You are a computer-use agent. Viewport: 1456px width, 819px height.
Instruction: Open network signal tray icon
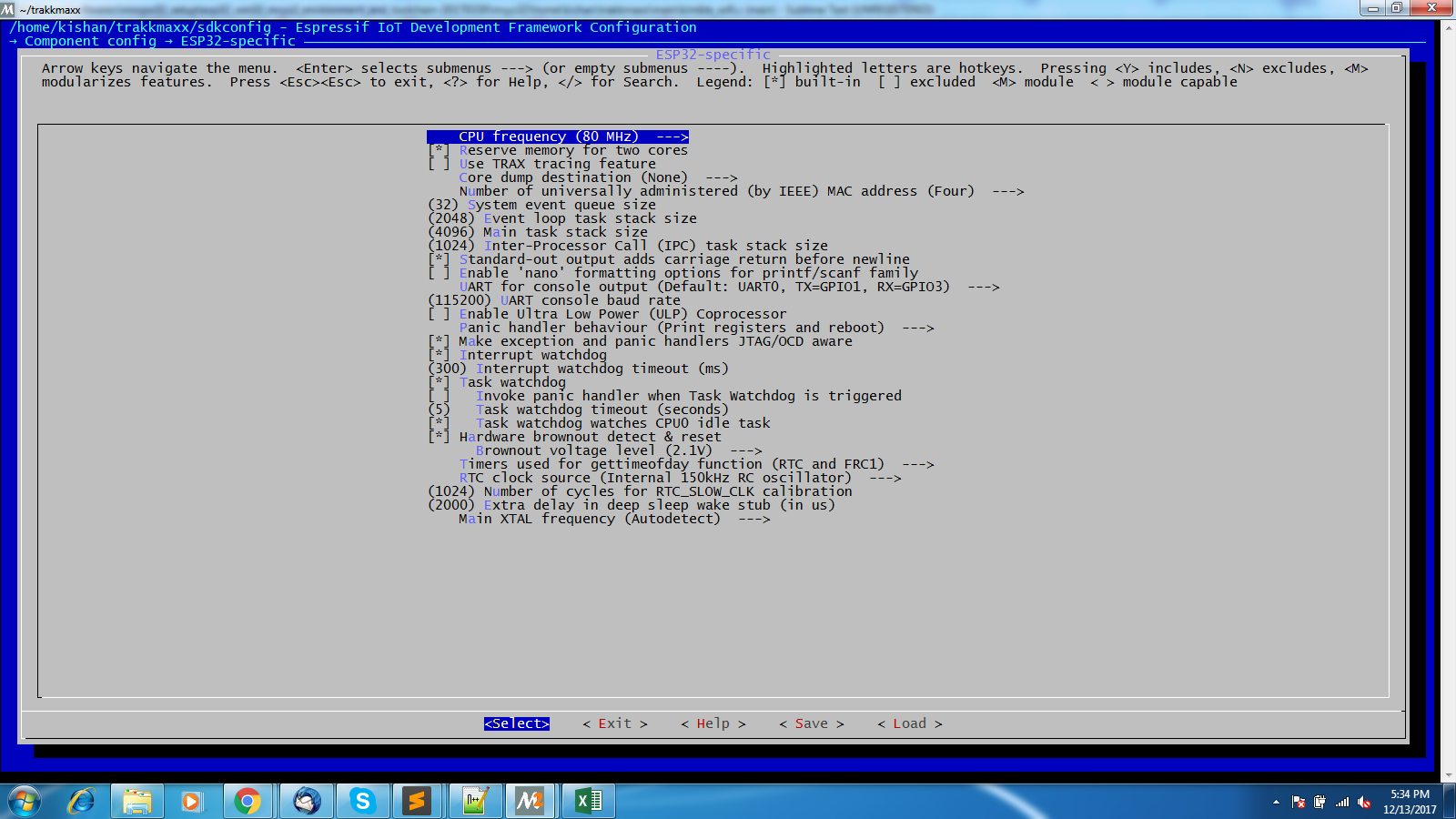click(1342, 802)
